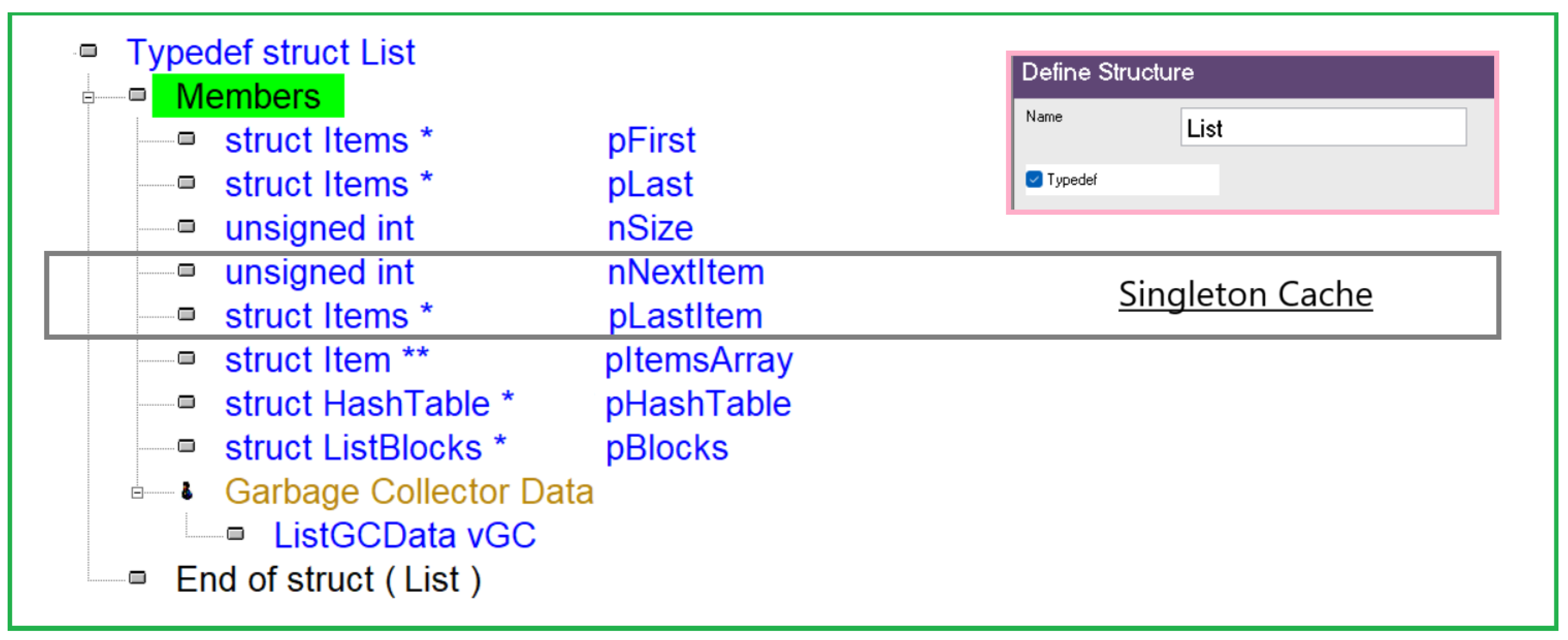Click the icon beside ListGCData vGC
This screenshot has height=640, width=1568.
point(235,535)
